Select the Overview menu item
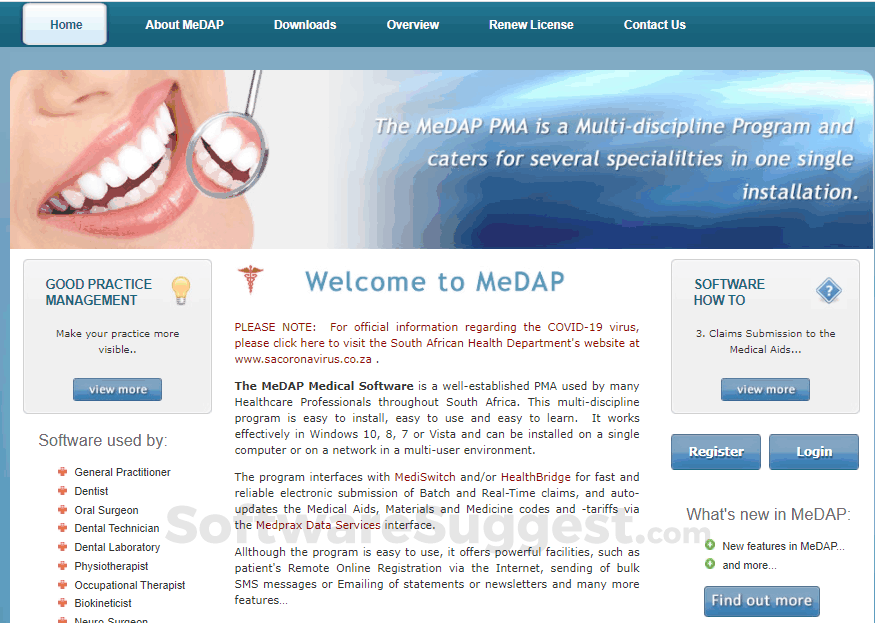The width and height of the screenshot is (875, 623). [412, 25]
